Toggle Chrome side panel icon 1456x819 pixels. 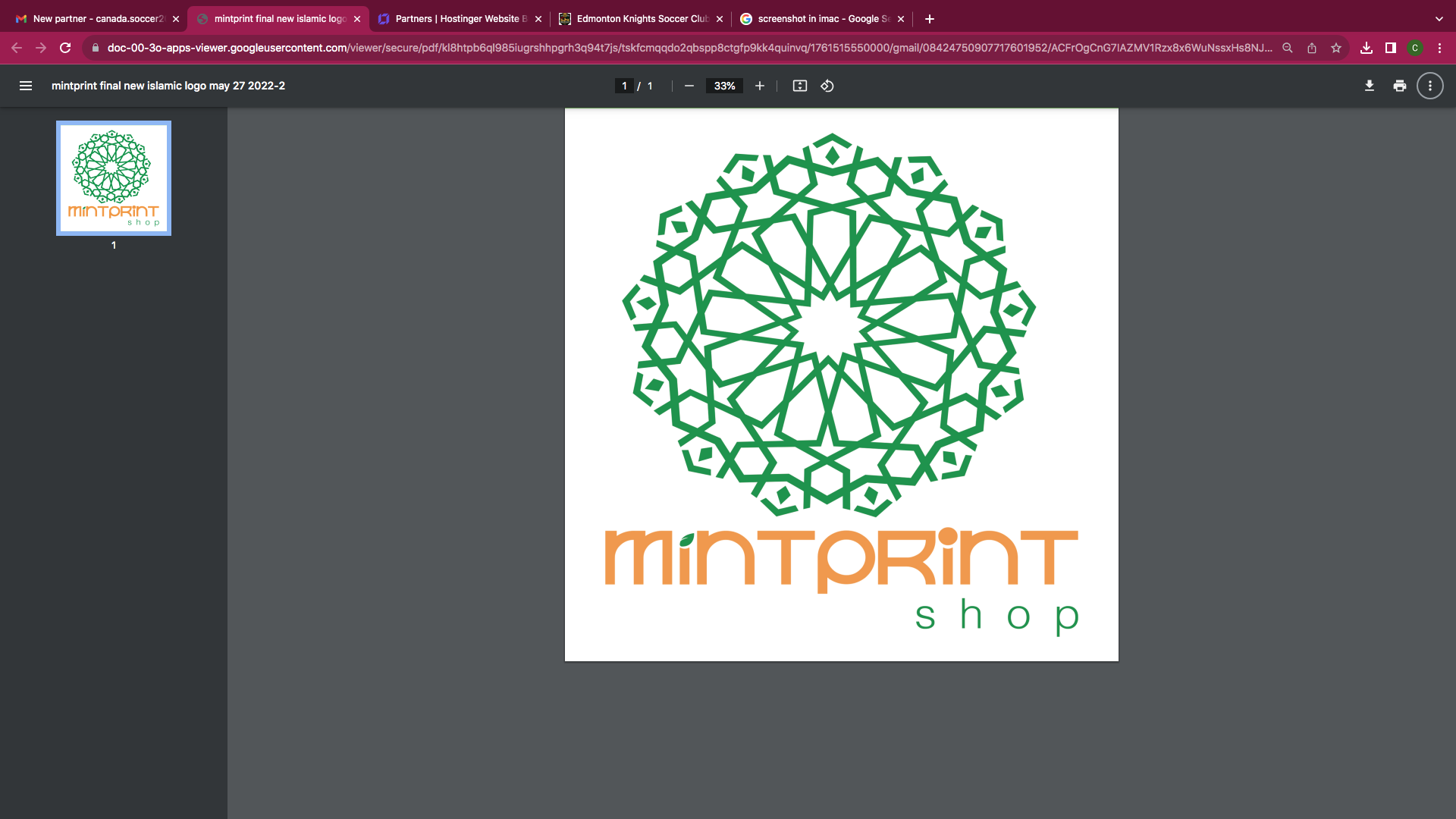click(x=1390, y=48)
